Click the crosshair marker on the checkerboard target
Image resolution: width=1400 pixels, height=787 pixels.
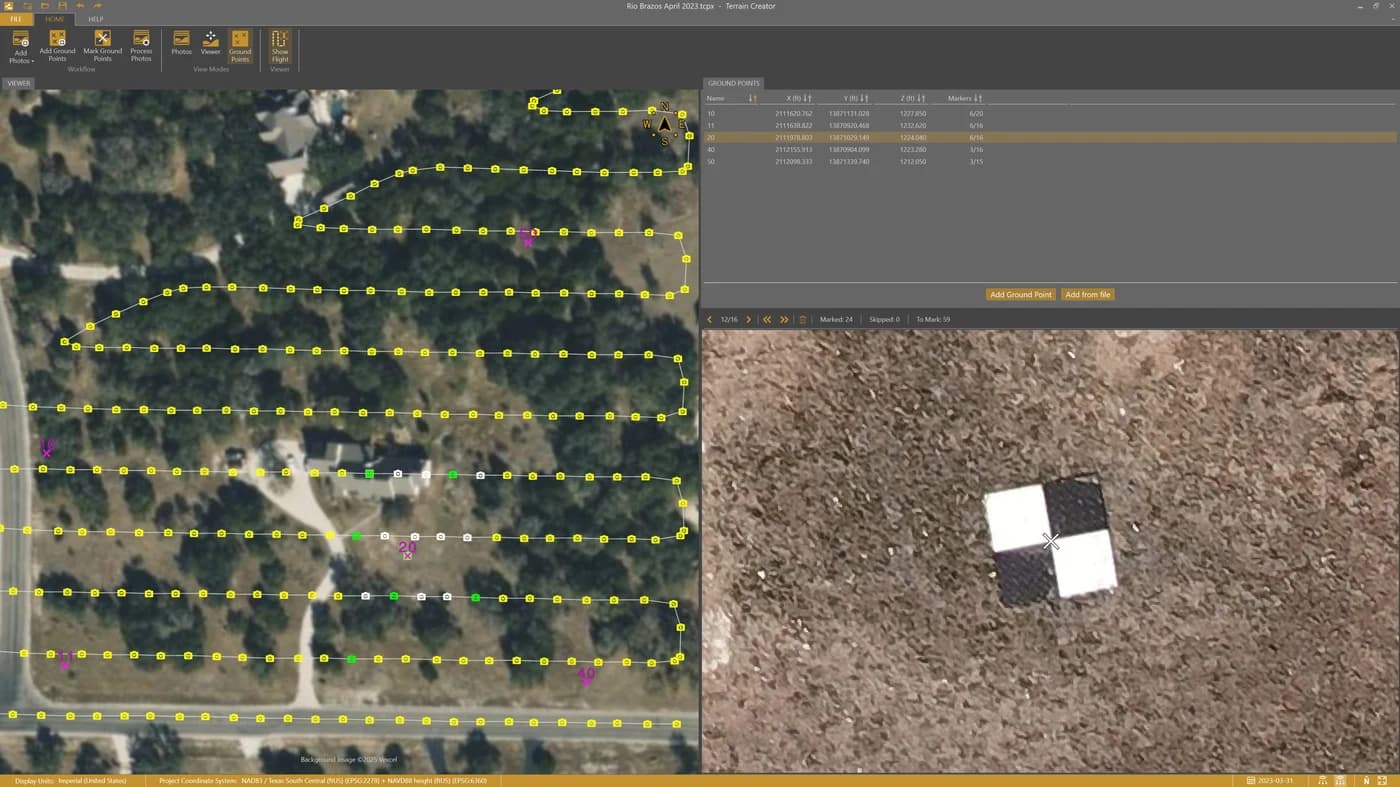1050,541
